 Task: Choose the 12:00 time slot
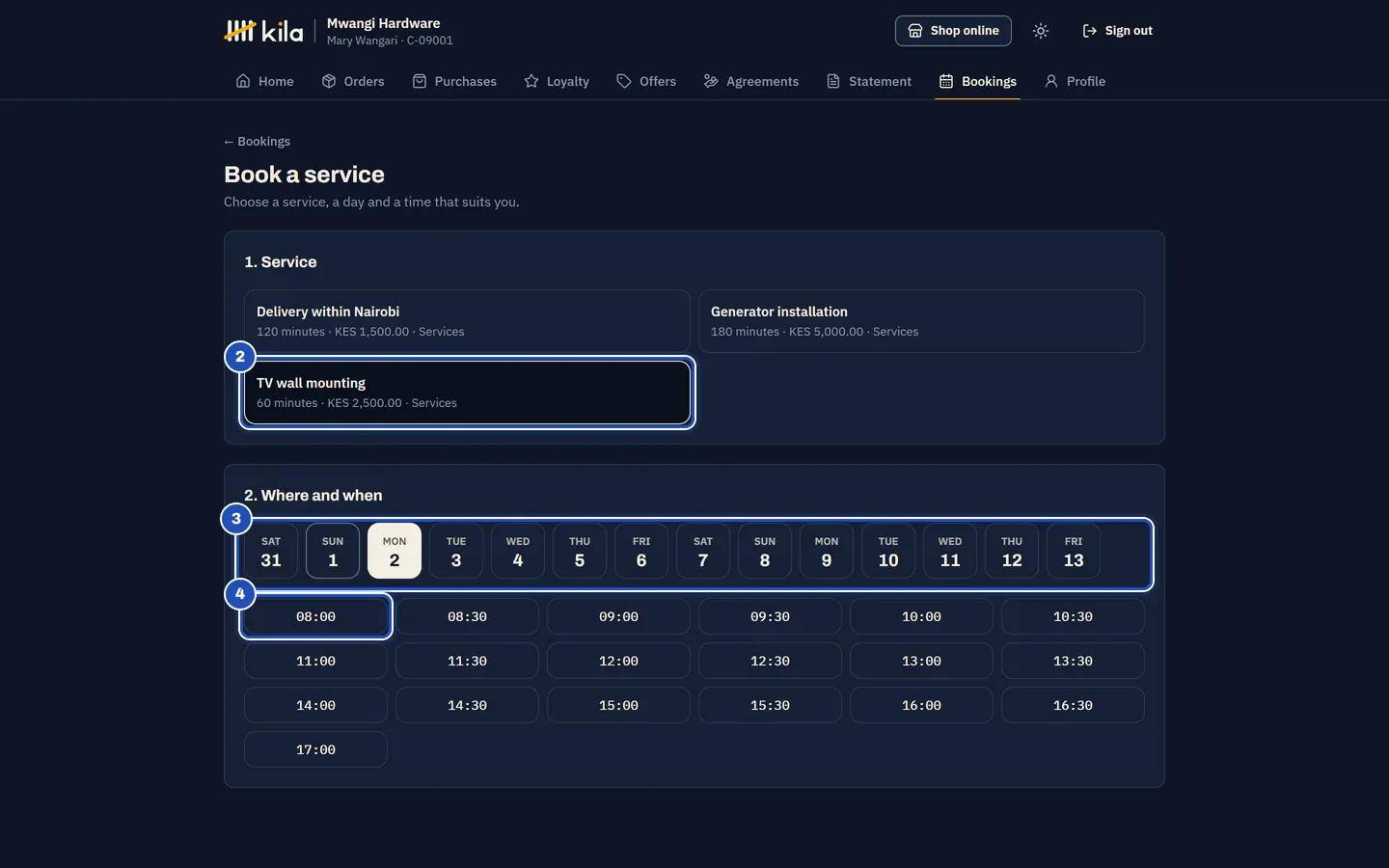618,661
